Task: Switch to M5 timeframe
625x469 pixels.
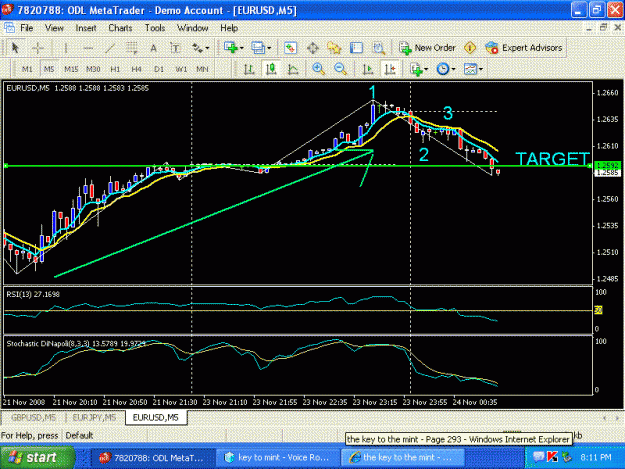Action: pyautogui.click(x=49, y=69)
